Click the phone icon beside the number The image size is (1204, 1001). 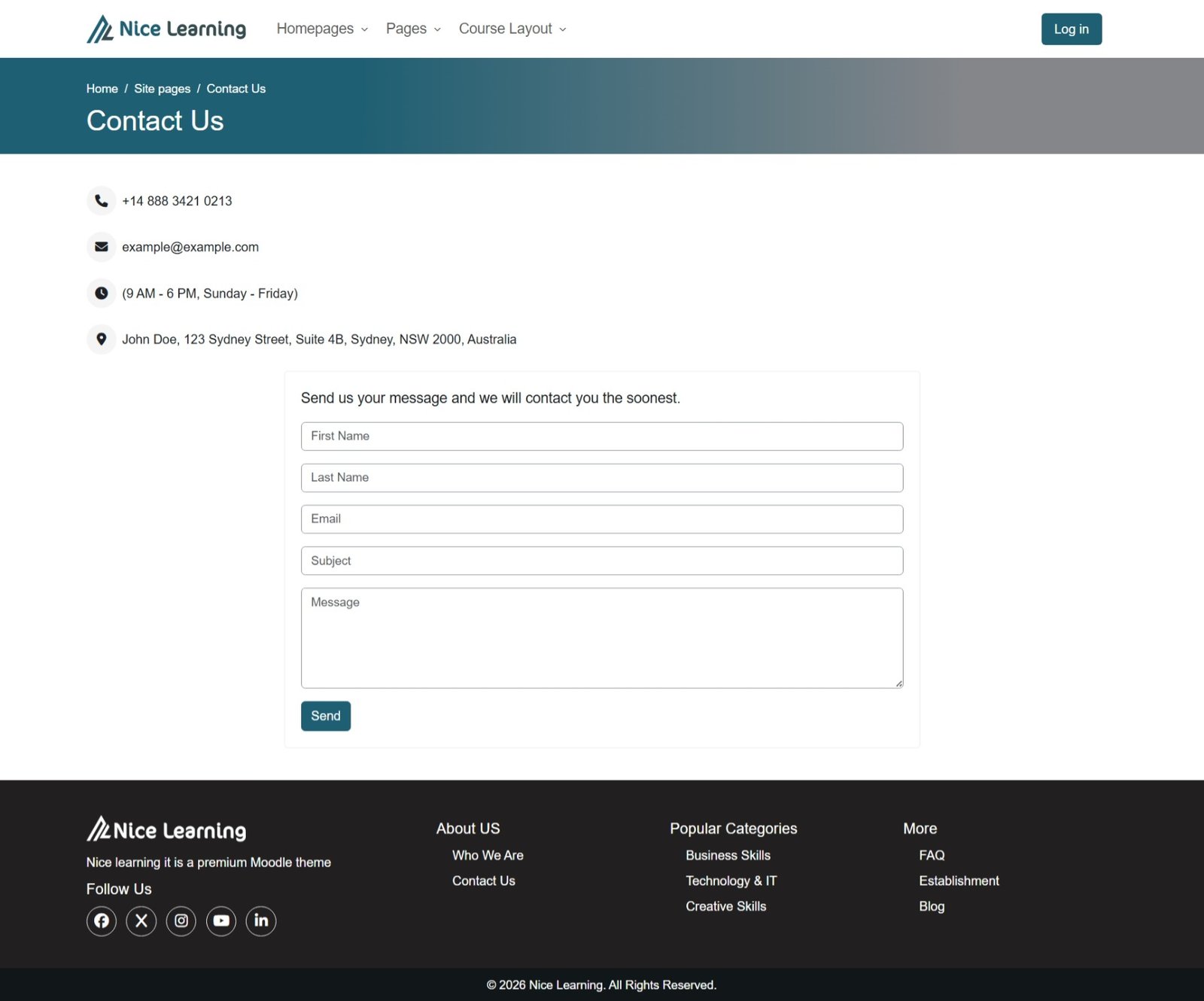point(102,201)
